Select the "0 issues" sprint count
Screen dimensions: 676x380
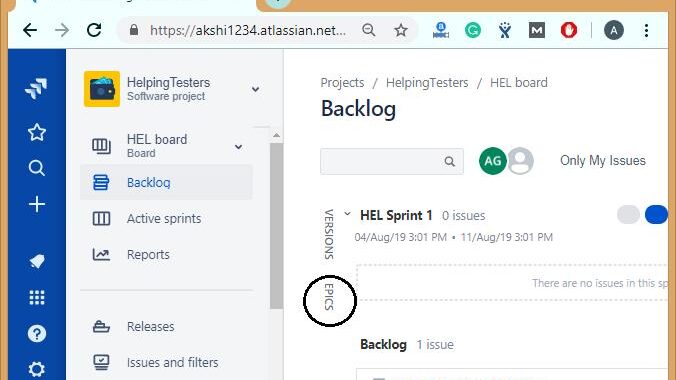(x=463, y=216)
